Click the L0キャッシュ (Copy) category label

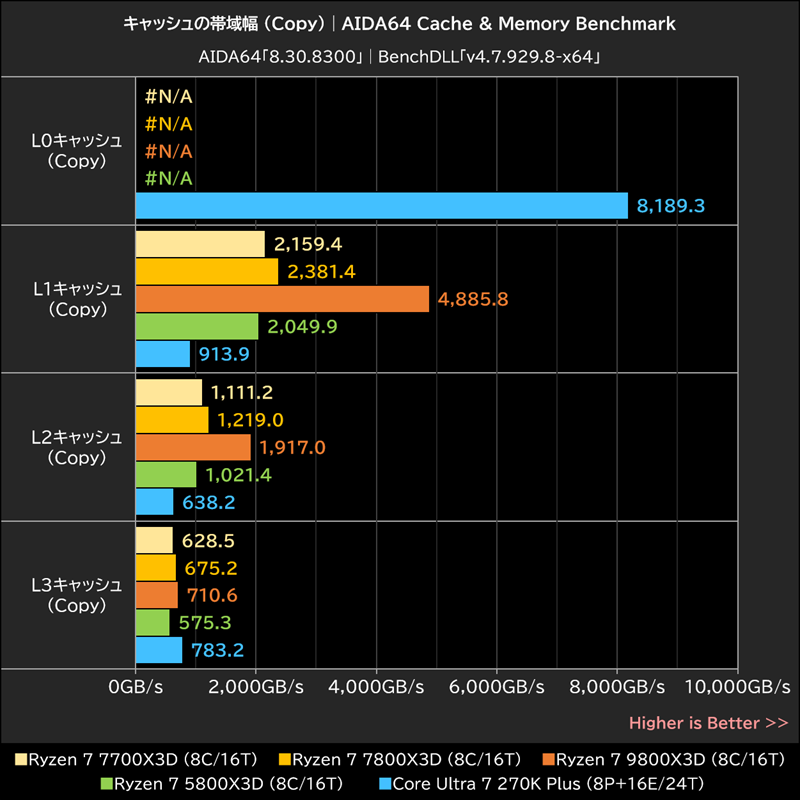pos(77,151)
